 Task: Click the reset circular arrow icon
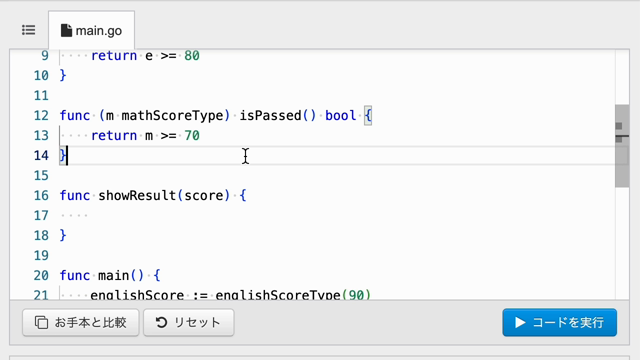point(161,322)
